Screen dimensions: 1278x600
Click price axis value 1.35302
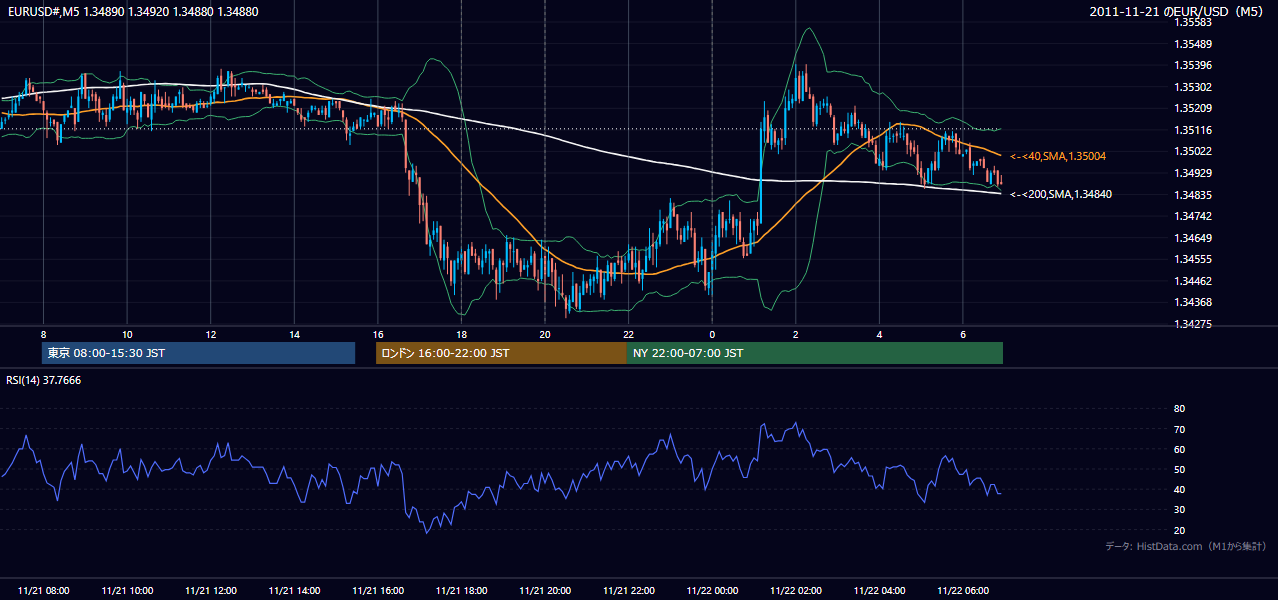[x=1193, y=87]
